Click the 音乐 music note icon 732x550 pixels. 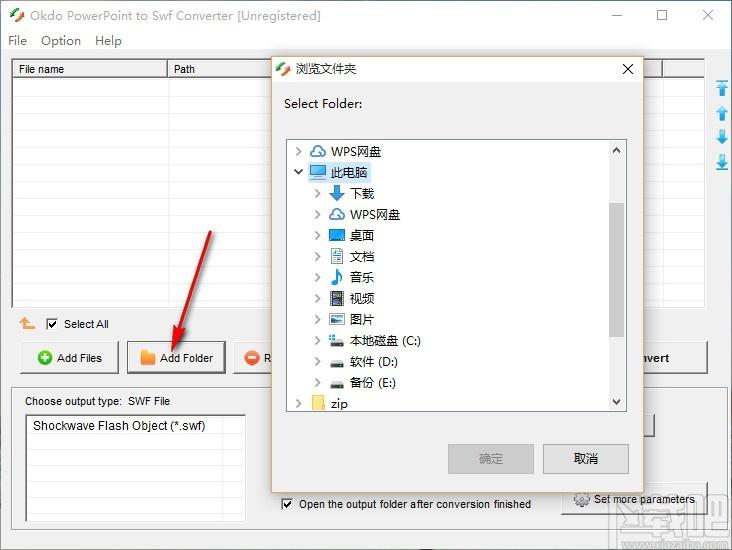(x=337, y=277)
